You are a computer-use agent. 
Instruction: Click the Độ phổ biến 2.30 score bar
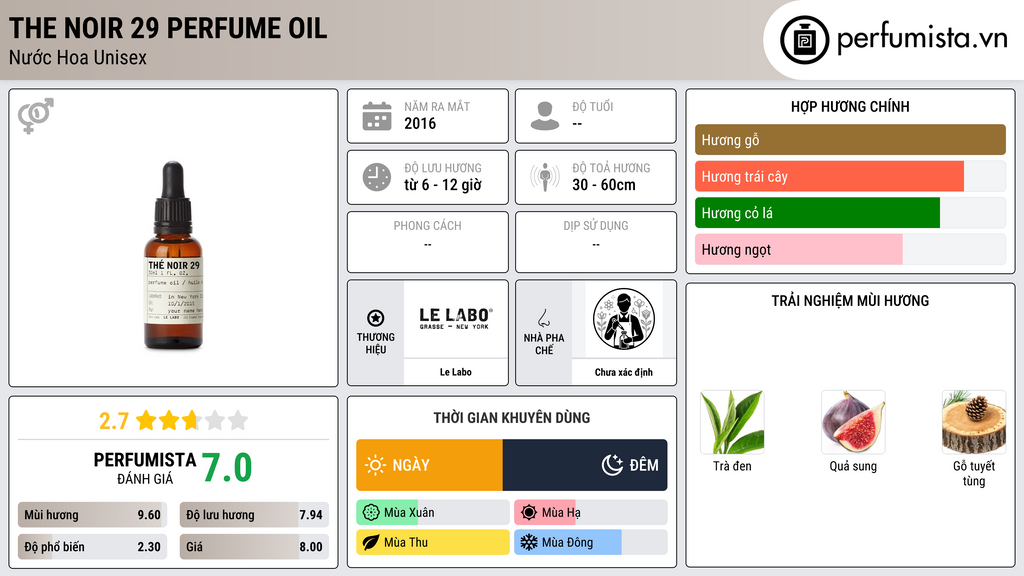(92, 547)
